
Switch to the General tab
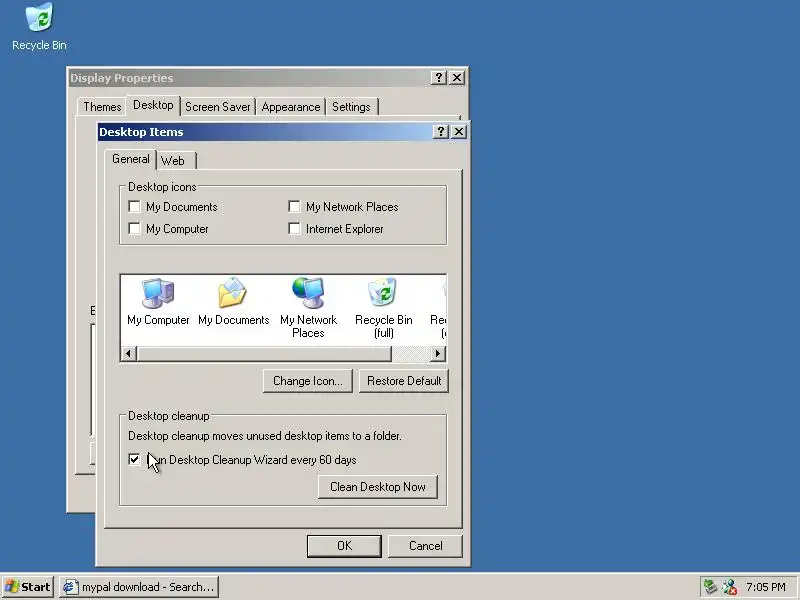coord(131,159)
